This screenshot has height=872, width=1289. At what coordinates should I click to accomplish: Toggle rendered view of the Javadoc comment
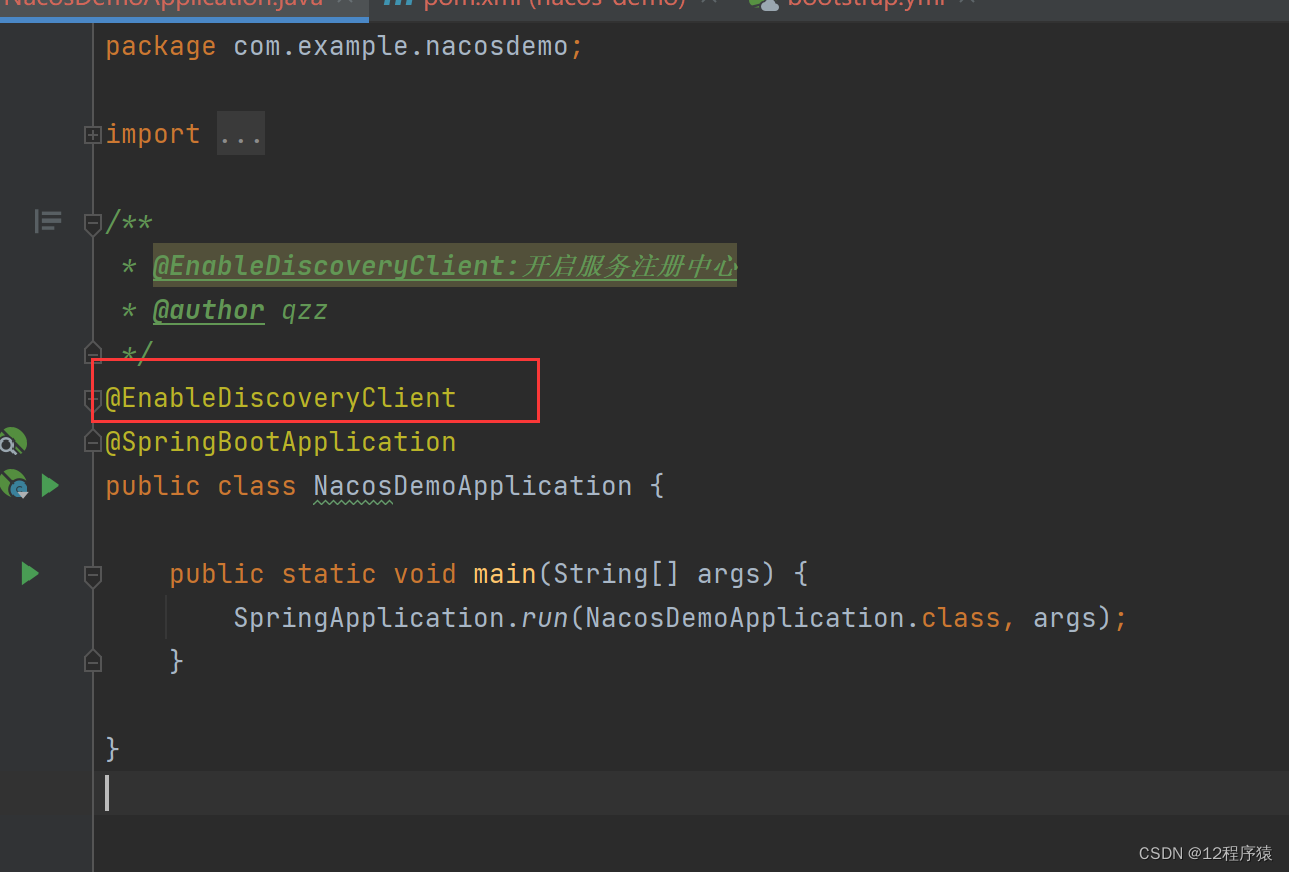pos(48,221)
